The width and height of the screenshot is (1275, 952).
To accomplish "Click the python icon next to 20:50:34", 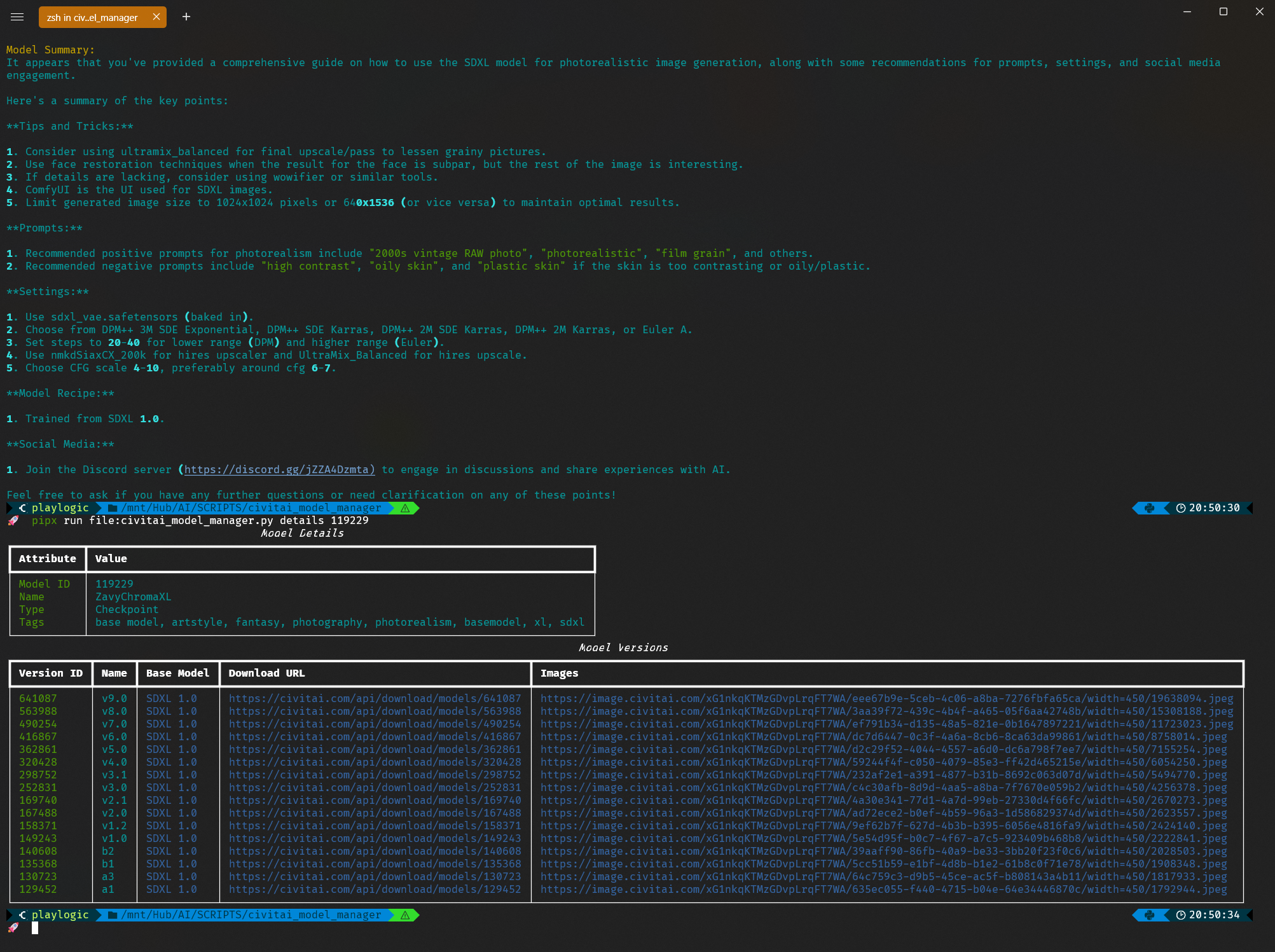I will pos(1149,915).
